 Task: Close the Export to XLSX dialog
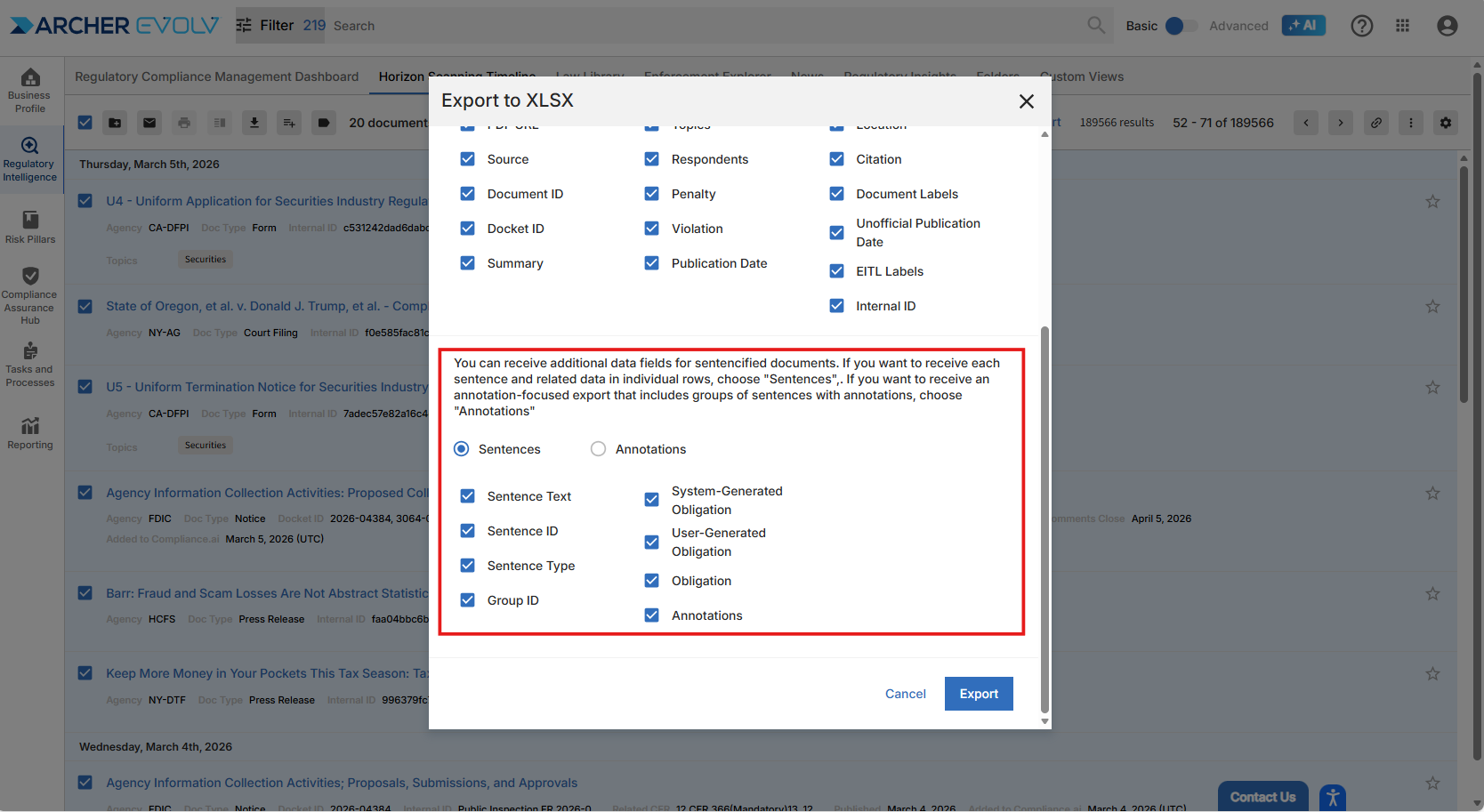(1026, 101)
